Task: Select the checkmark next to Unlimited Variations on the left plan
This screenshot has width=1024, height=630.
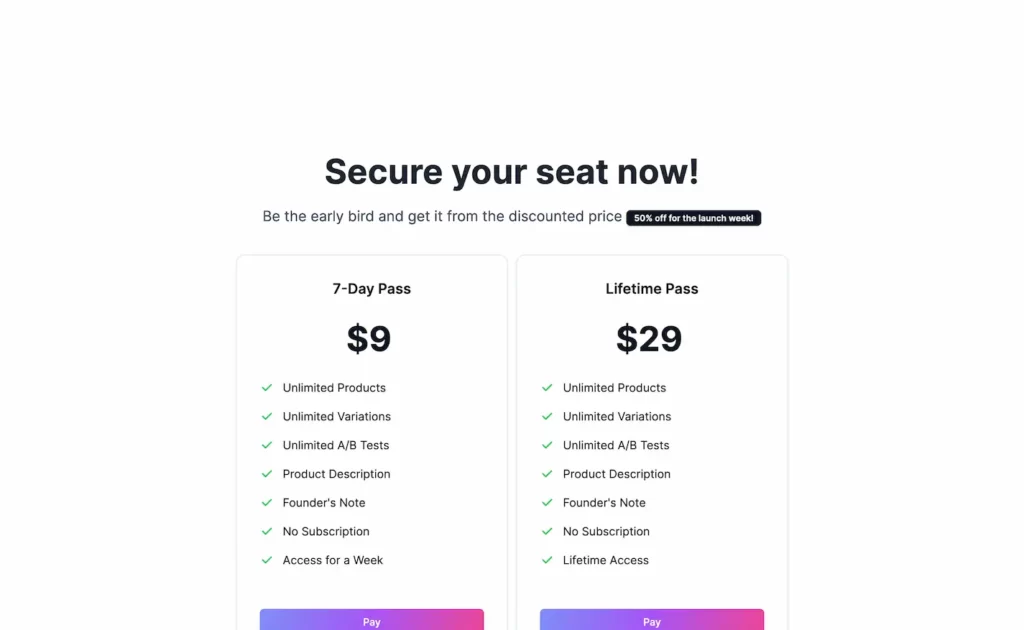Action: [x=267, y=417]
